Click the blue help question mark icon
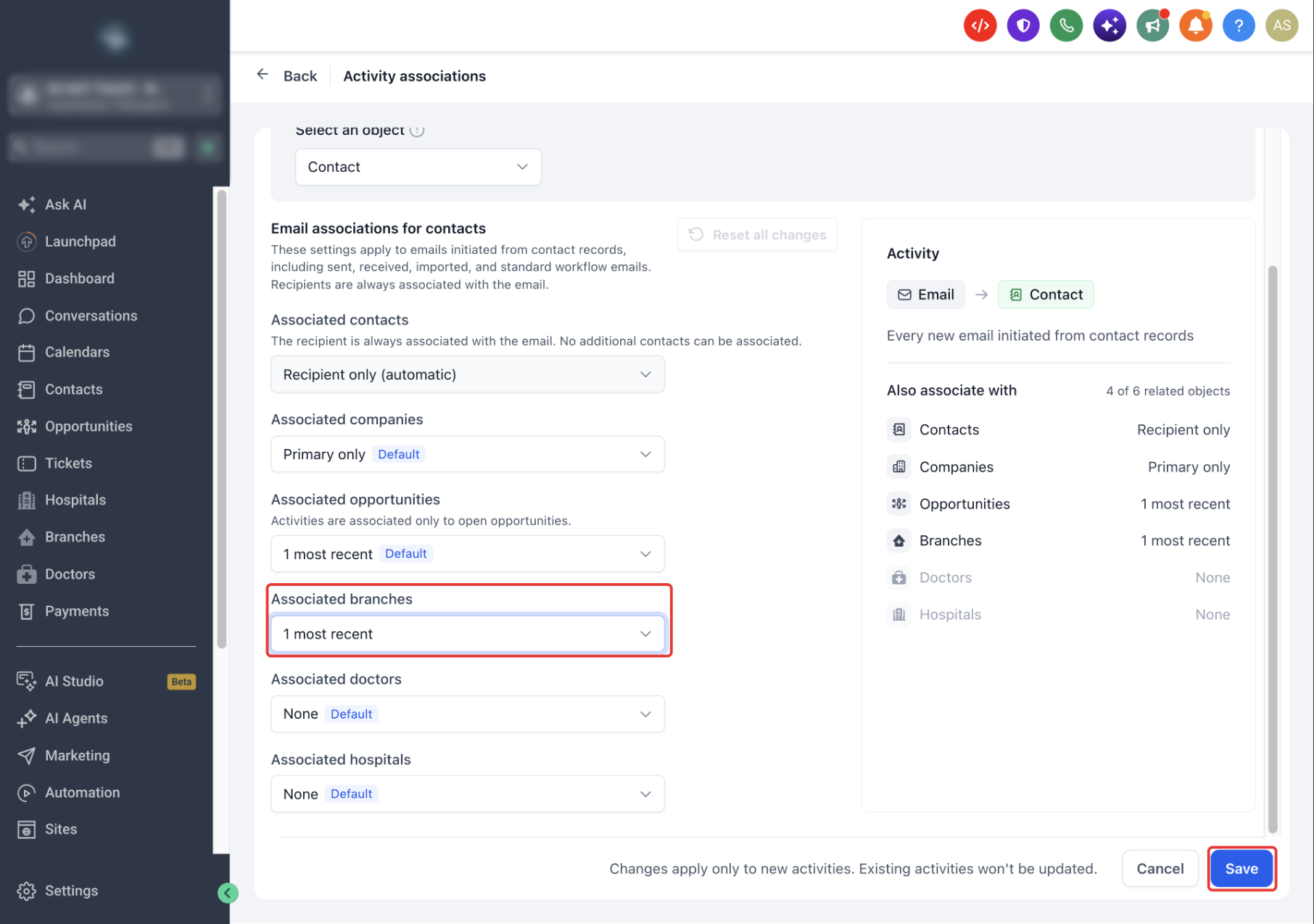The height and width of the screenshot is (924, 1314). coord(1239,26)
